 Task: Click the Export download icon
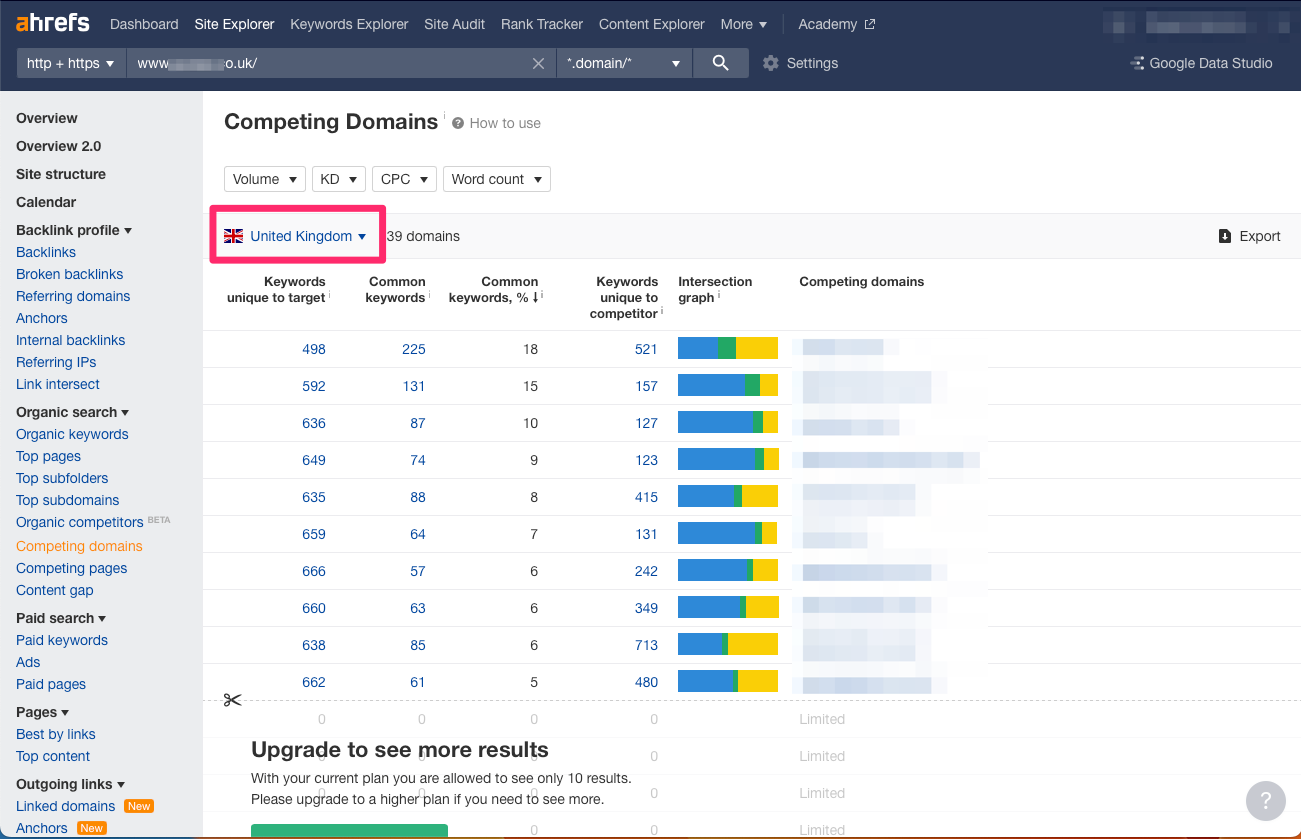(1225, 236)
